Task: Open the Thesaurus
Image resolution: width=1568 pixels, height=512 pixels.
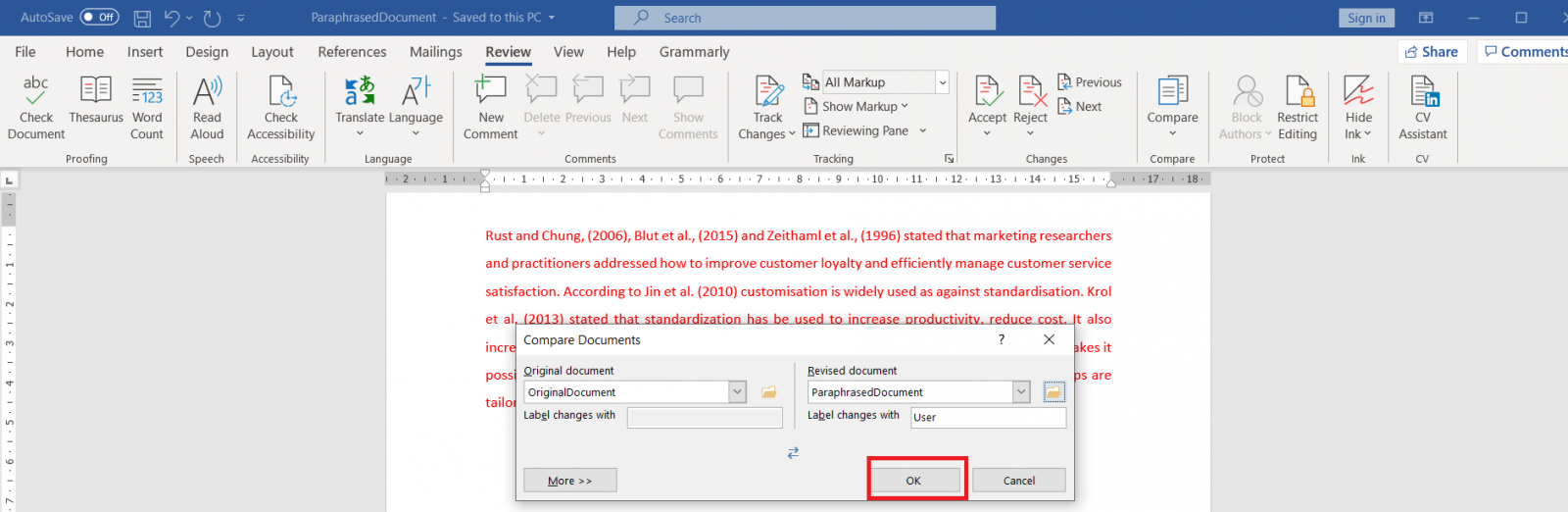Action: [96, 102]
